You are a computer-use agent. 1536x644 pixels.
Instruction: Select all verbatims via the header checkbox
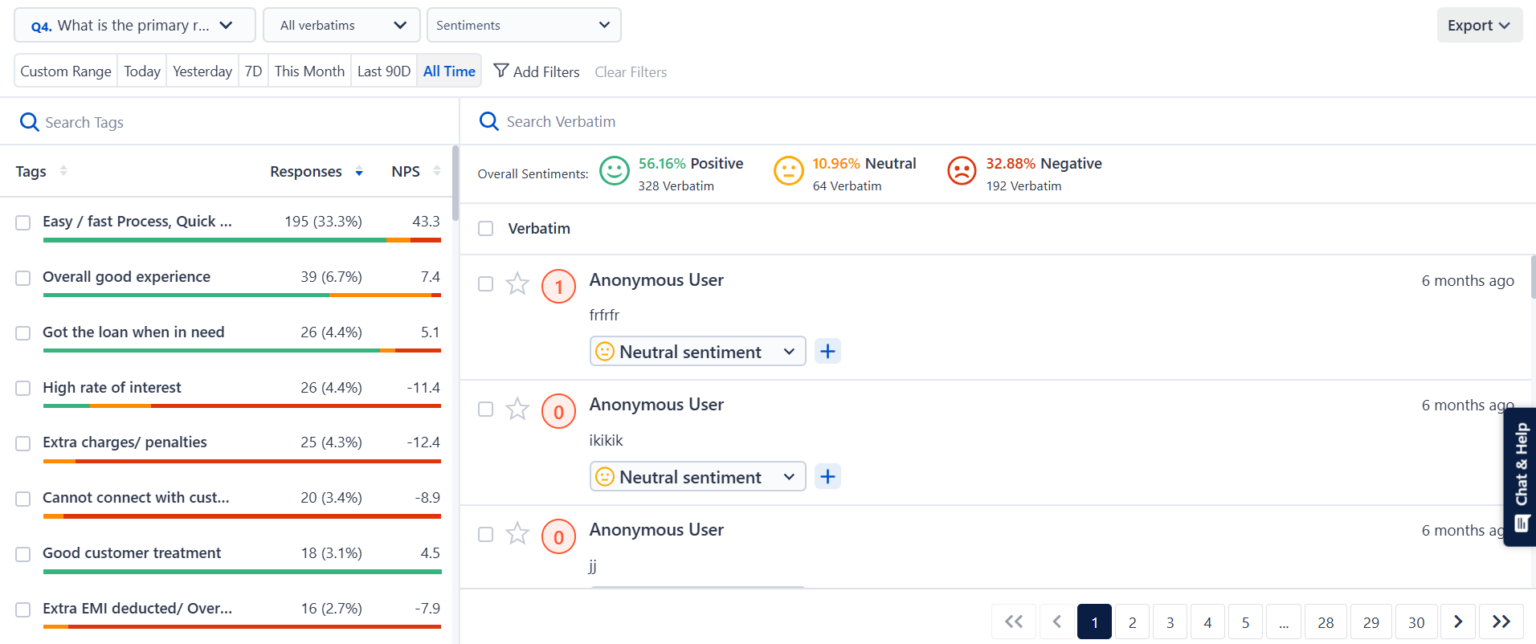485,228
